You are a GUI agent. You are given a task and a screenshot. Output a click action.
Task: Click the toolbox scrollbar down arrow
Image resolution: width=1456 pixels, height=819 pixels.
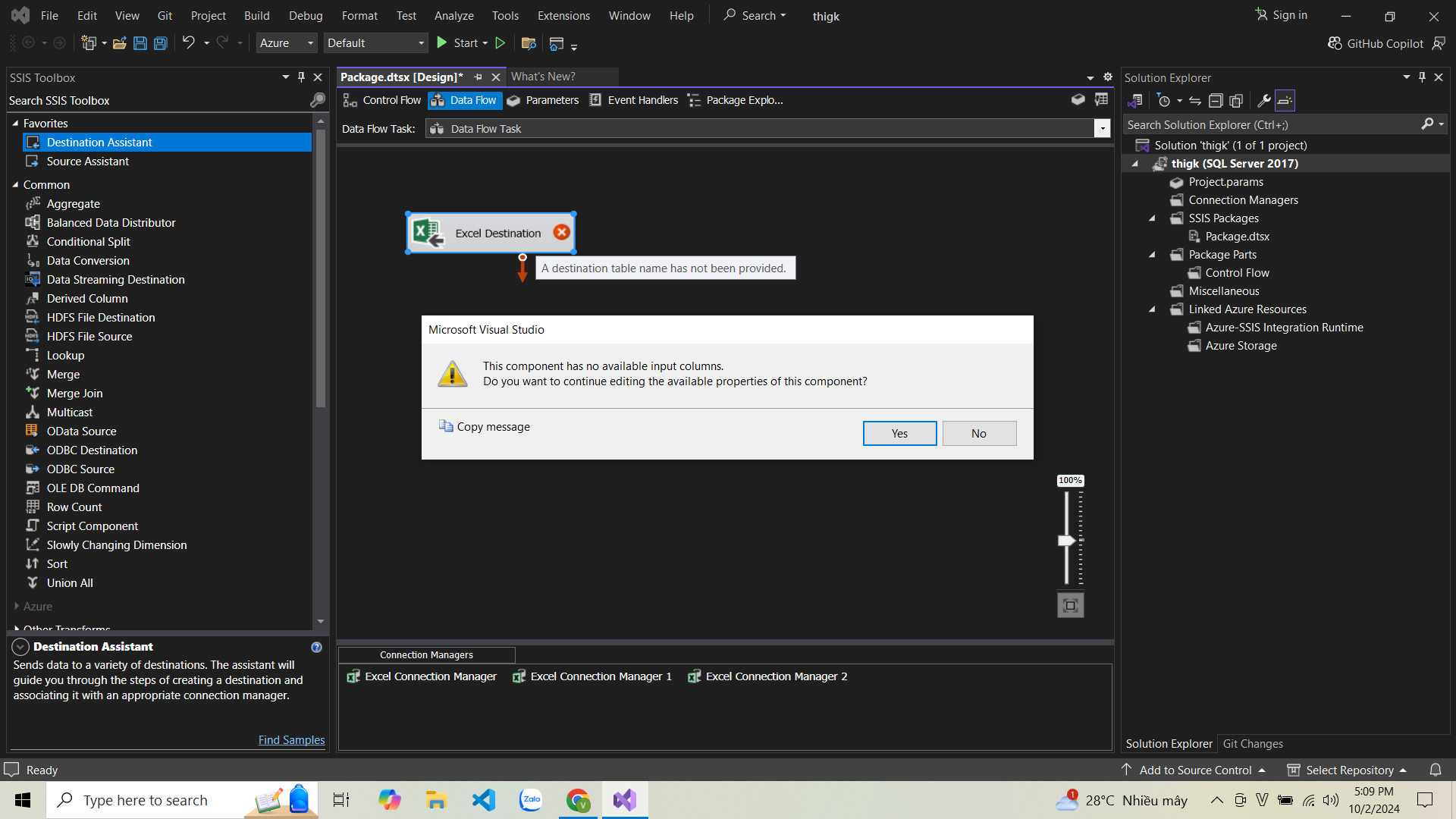point(321,621)
